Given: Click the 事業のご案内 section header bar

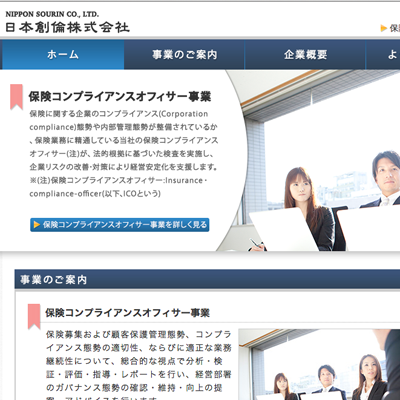Looking at the screenshot, I should pos(207,279).
